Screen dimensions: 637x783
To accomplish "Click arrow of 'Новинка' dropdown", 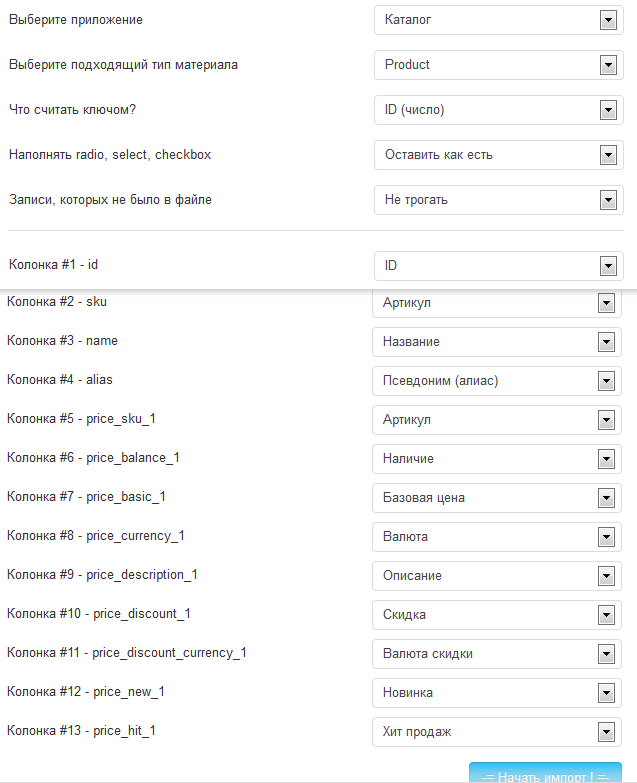I will (606, 693).
